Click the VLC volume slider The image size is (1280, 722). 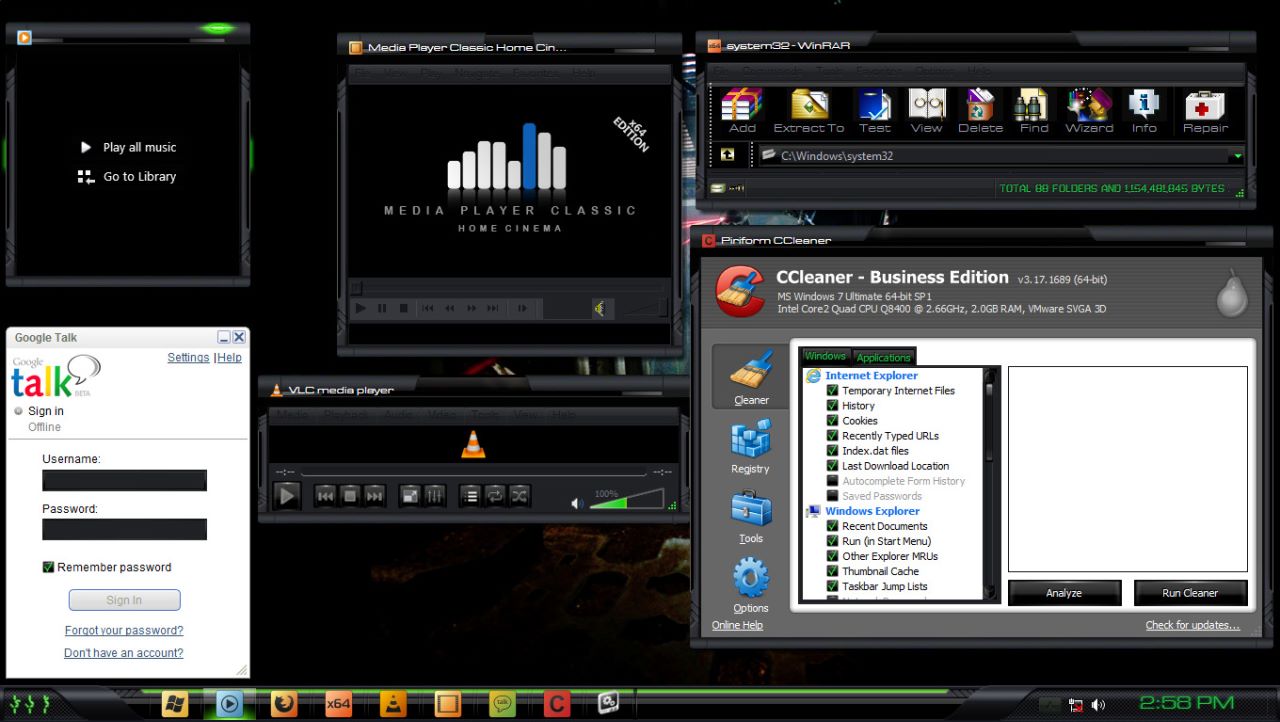(627, 499)
